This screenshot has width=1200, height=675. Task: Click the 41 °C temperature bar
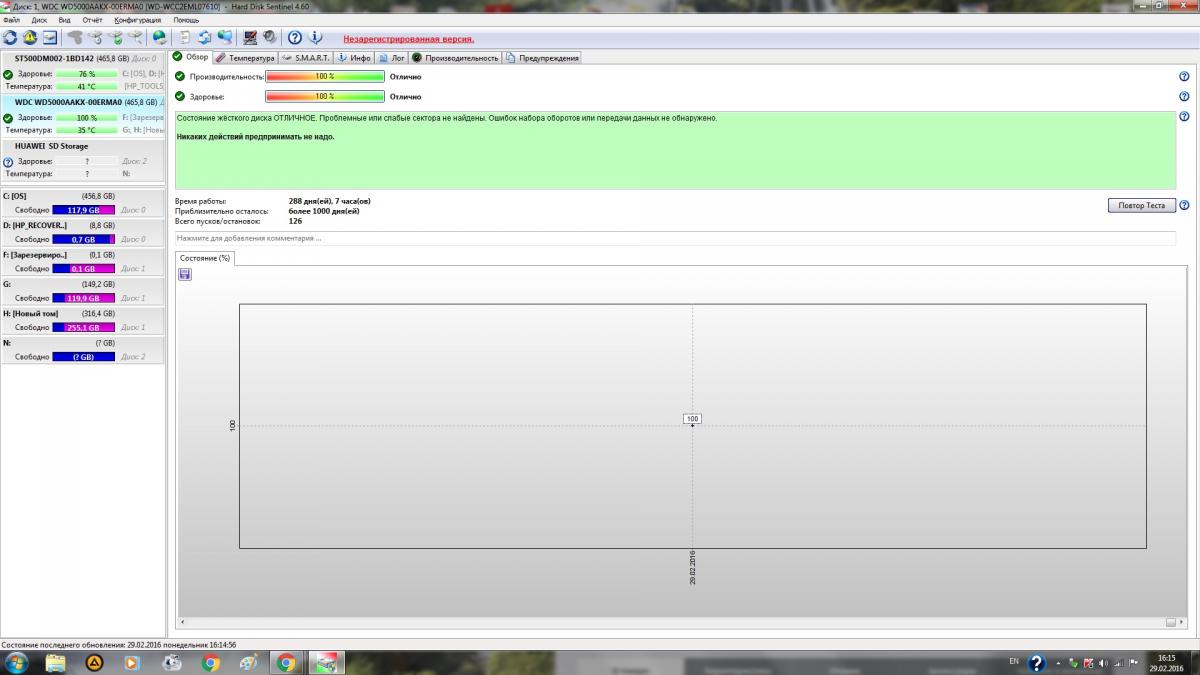point(86,86)
